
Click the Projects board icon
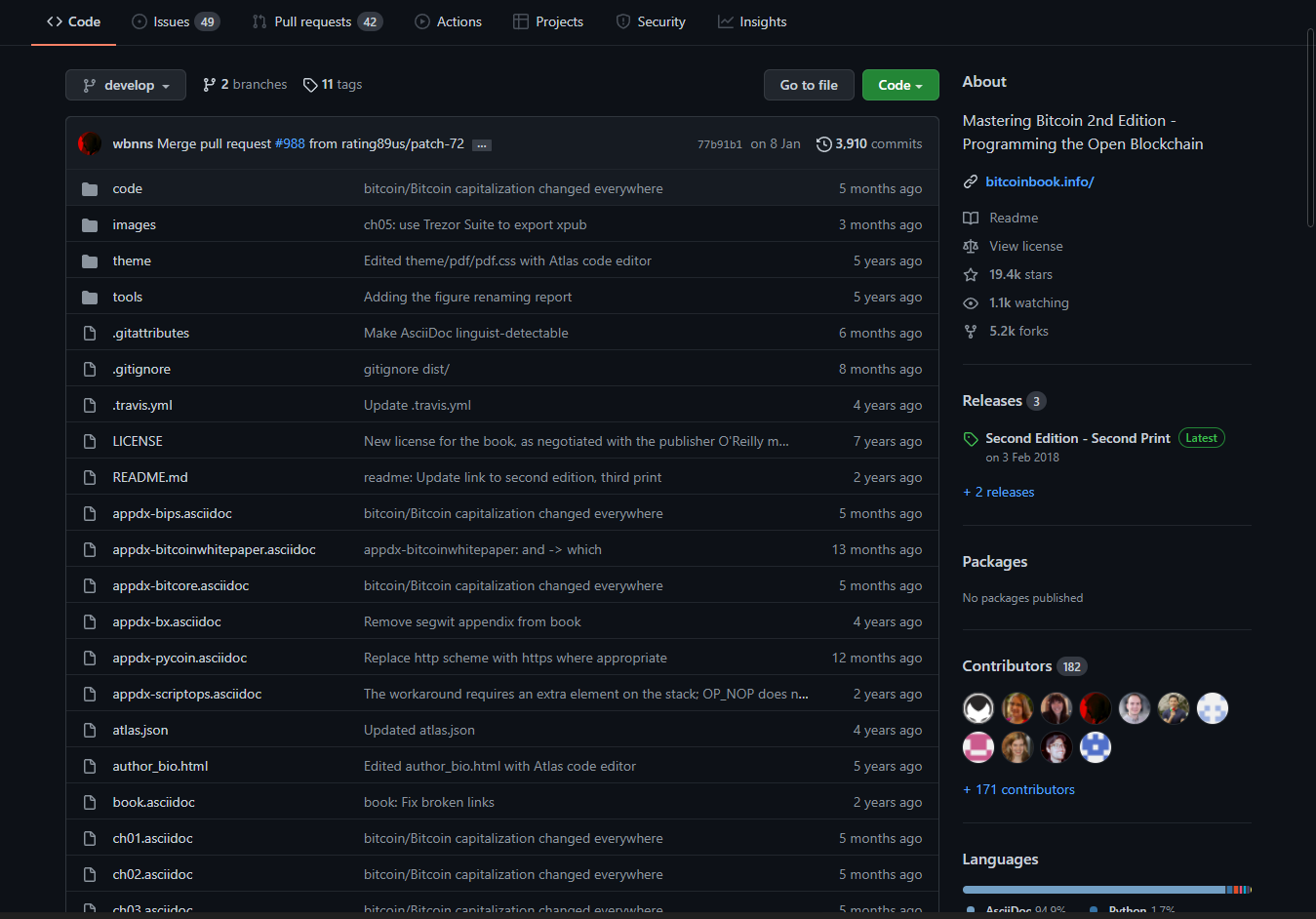click(521, 21)
